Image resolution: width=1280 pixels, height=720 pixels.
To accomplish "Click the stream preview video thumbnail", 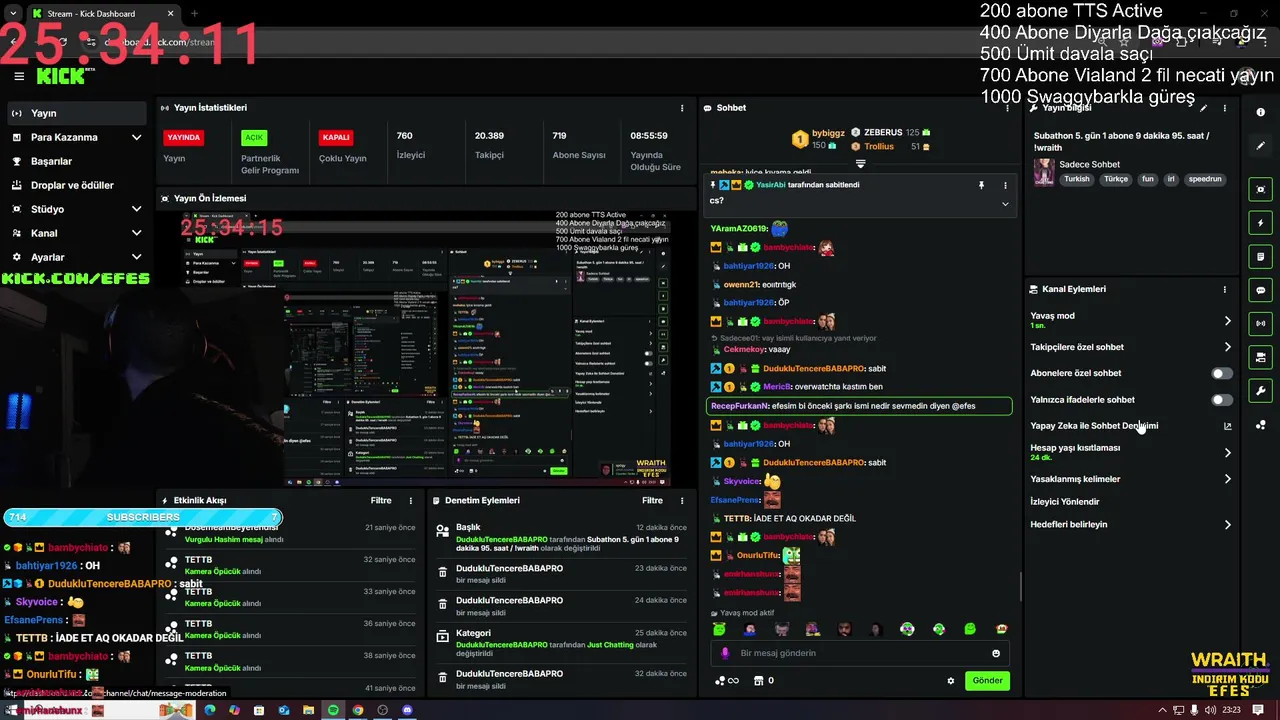I will [425, 348].
